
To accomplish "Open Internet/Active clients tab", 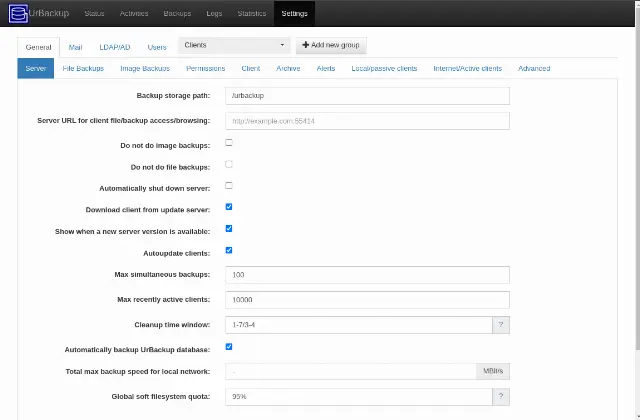I will (x=468, y=69).
